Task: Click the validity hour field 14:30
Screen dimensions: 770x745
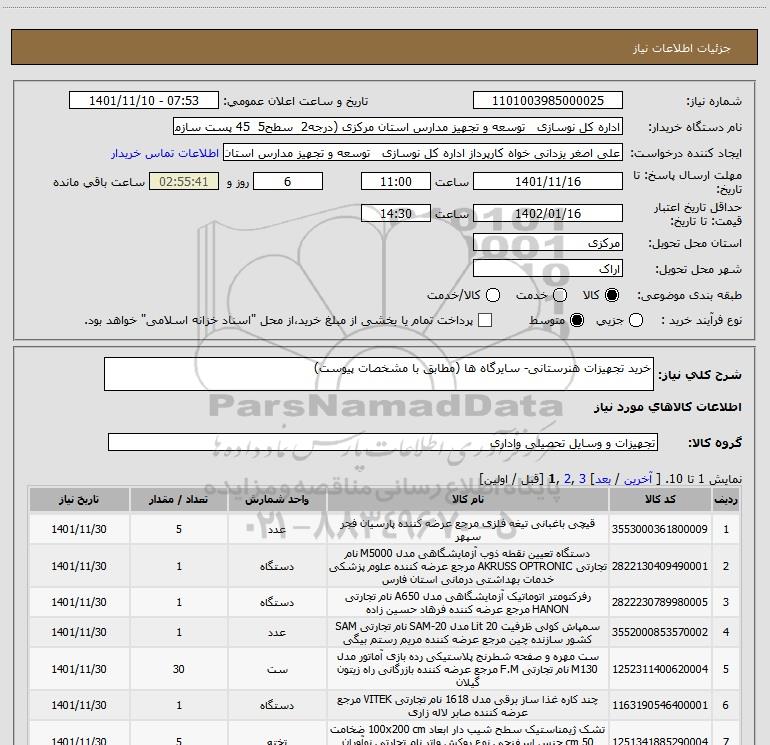Action: click(396, 213)
